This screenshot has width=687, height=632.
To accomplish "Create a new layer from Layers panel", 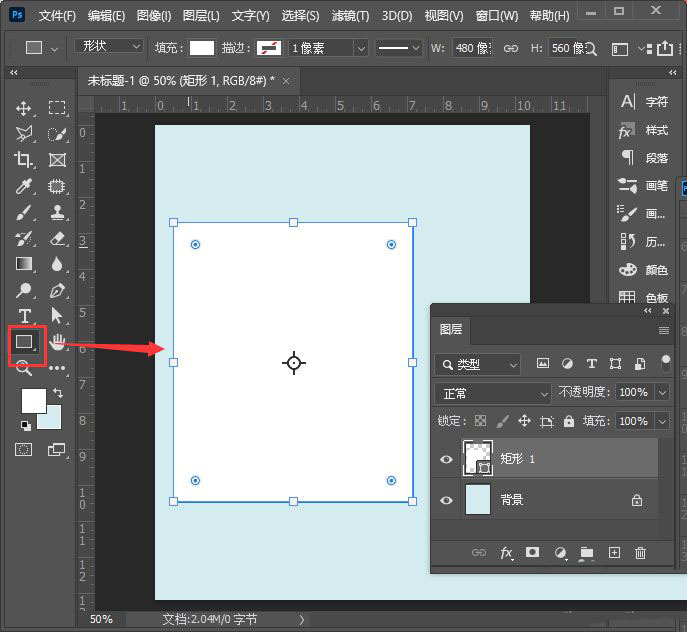I will [x=614, y=552].
